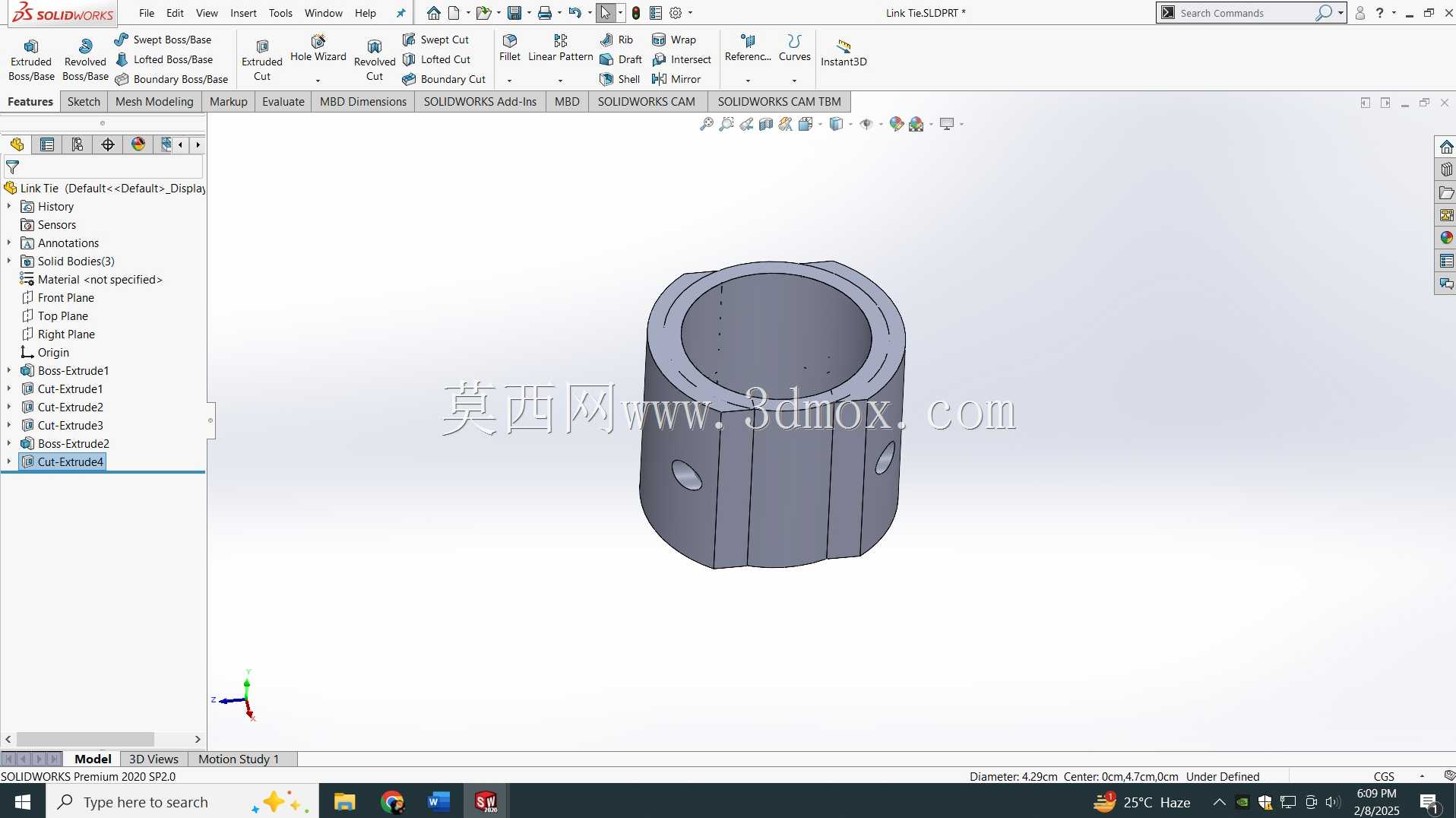Open the Options gear icon
The height and width of the screenshot is (818, 1456).
coord(676,13)
